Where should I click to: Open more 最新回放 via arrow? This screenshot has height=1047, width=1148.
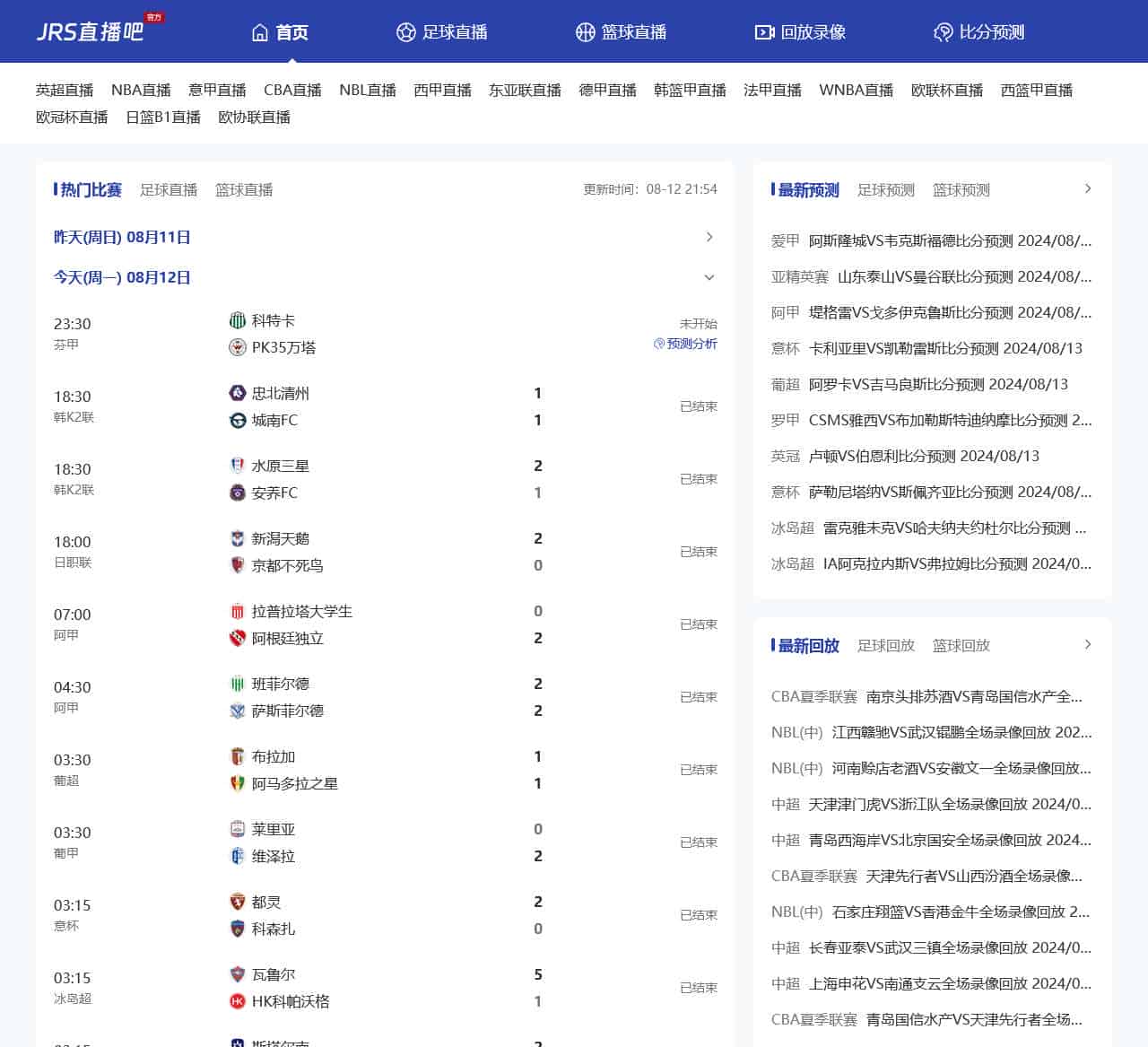[1088, 644]
